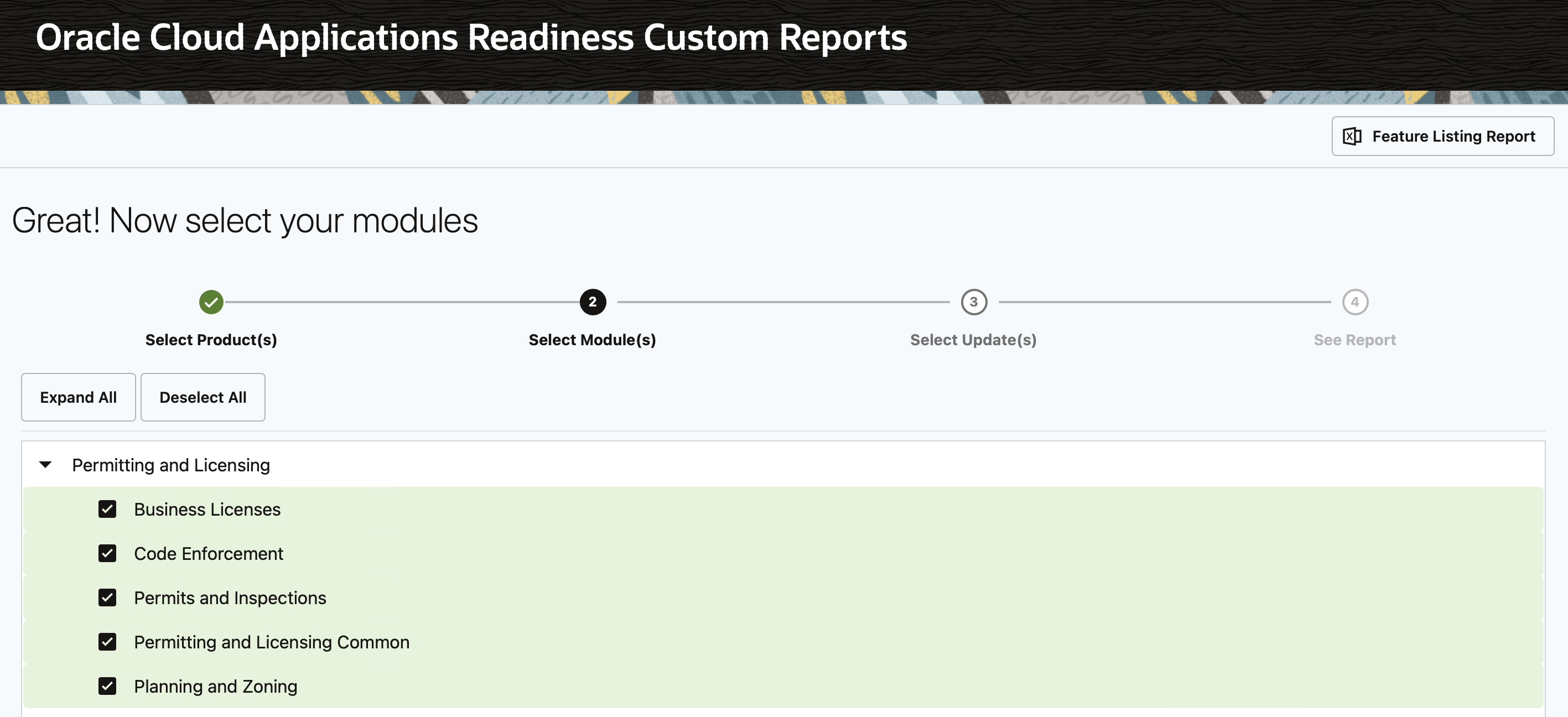Open the Feature Listing Report button

[x=1442, y=136]
